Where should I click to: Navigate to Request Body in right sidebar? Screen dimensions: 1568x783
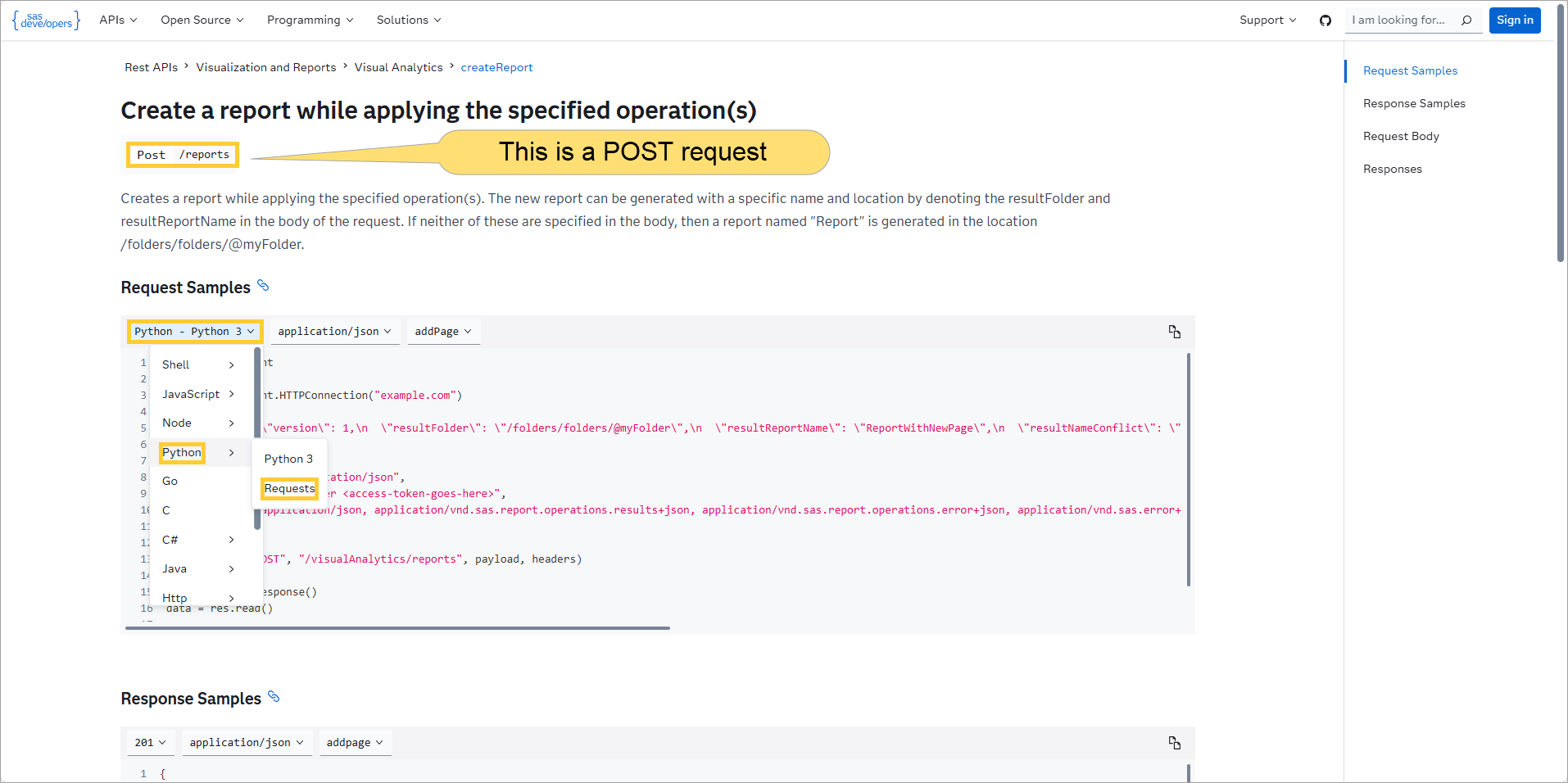(x=1401, y=136)
